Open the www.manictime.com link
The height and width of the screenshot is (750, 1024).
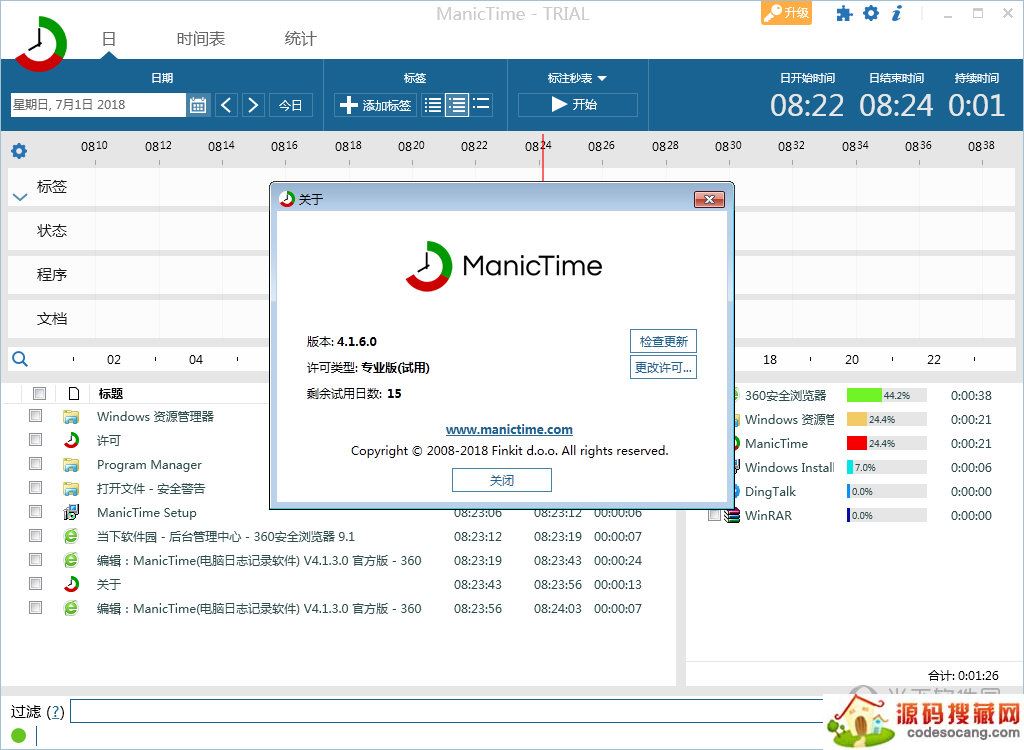click(x=509, y=429)
